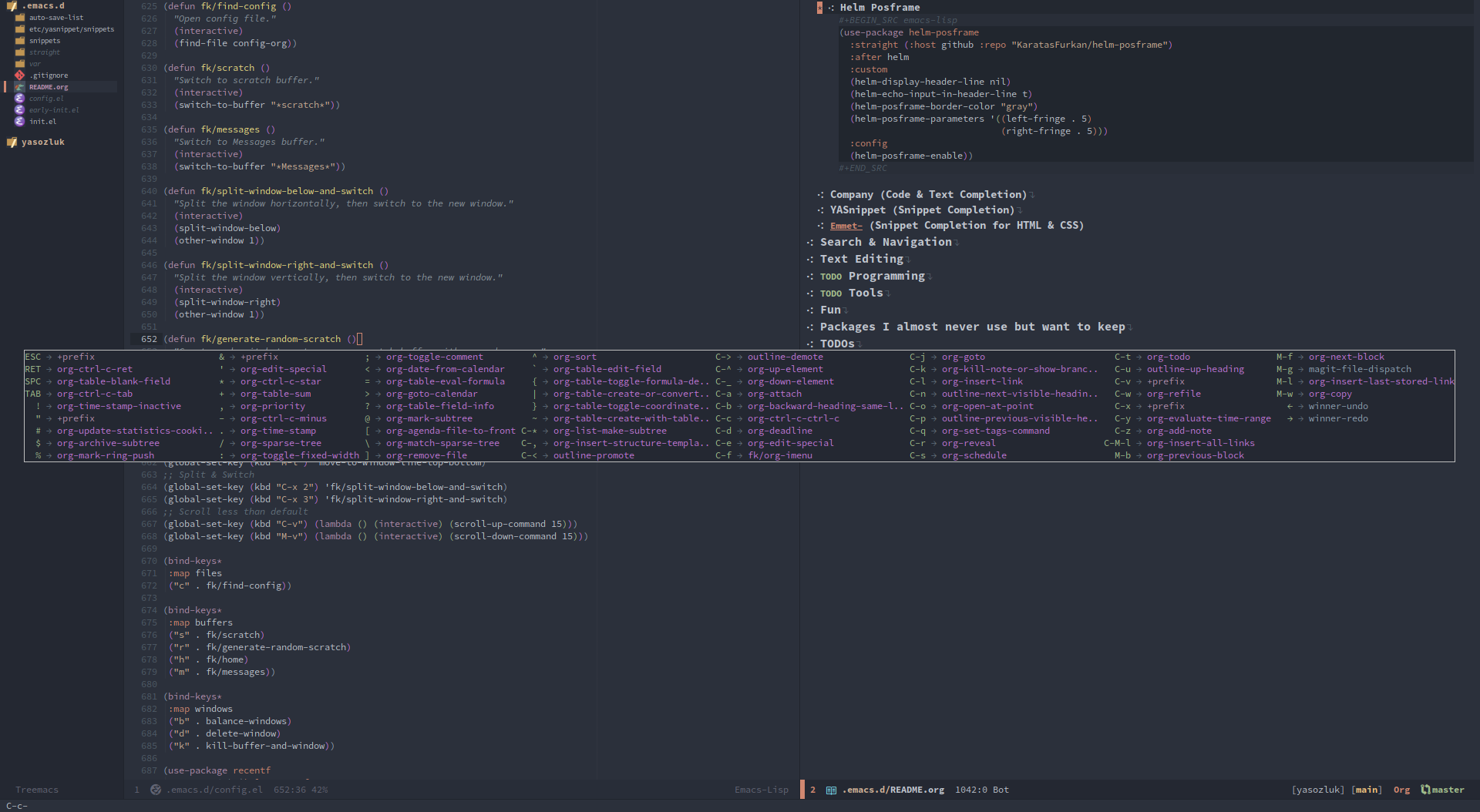Choose org-deadline in which-key popup

click(x=780, y=431)
